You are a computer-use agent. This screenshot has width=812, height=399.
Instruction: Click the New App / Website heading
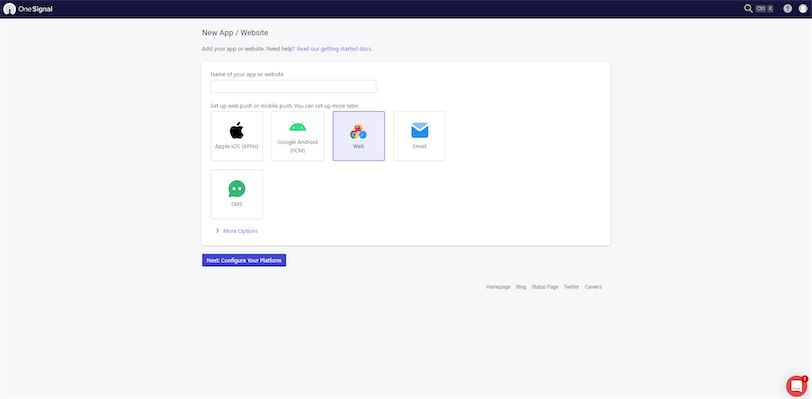coord(235,33)
